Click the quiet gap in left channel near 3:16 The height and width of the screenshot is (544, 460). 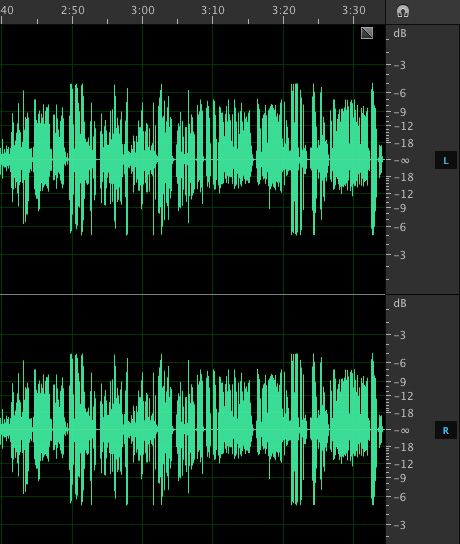(254, 160)
